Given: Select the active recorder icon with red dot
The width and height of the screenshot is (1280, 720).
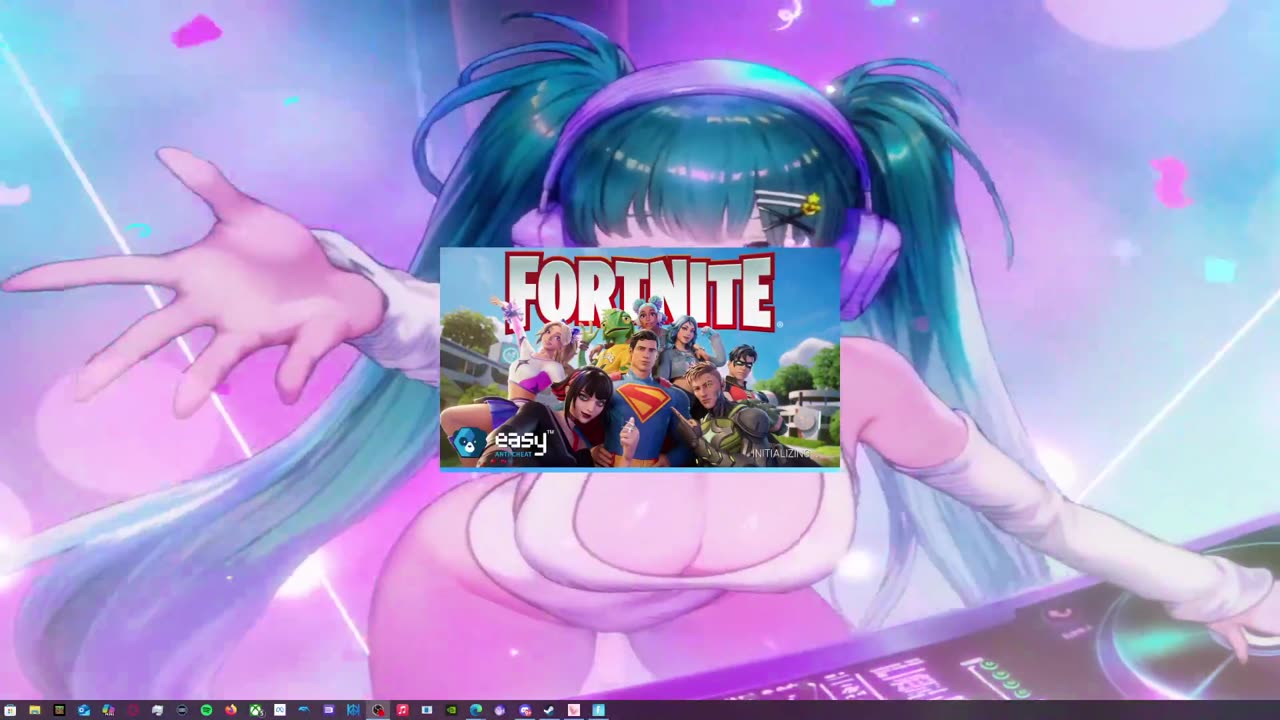Looking at the screenshot, I should (x=378, y=710).
